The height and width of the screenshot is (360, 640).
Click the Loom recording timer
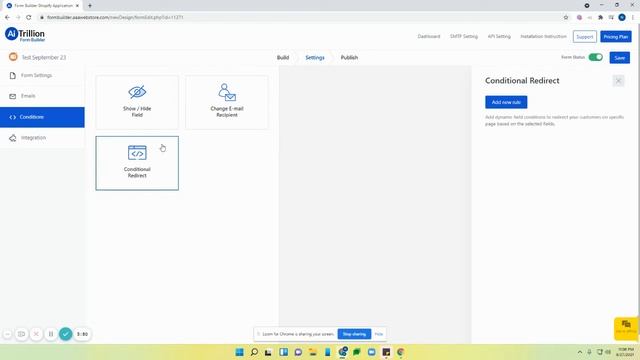[x=82, y=334]
